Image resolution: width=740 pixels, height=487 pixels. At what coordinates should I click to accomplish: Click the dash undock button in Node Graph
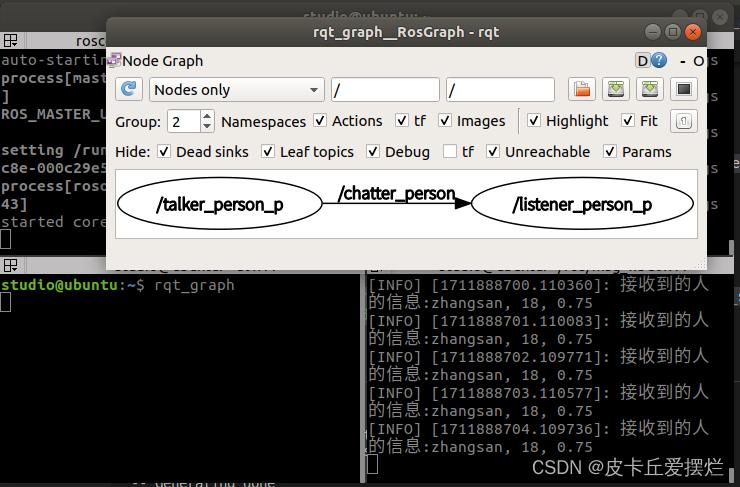682,61
